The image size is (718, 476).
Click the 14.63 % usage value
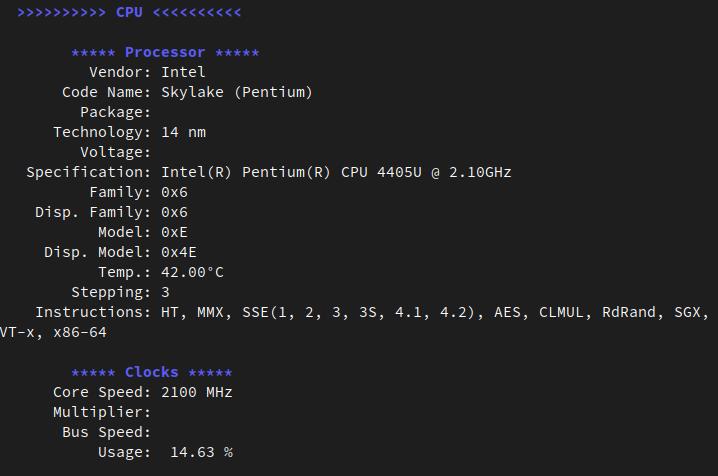[x=201, y=452]
